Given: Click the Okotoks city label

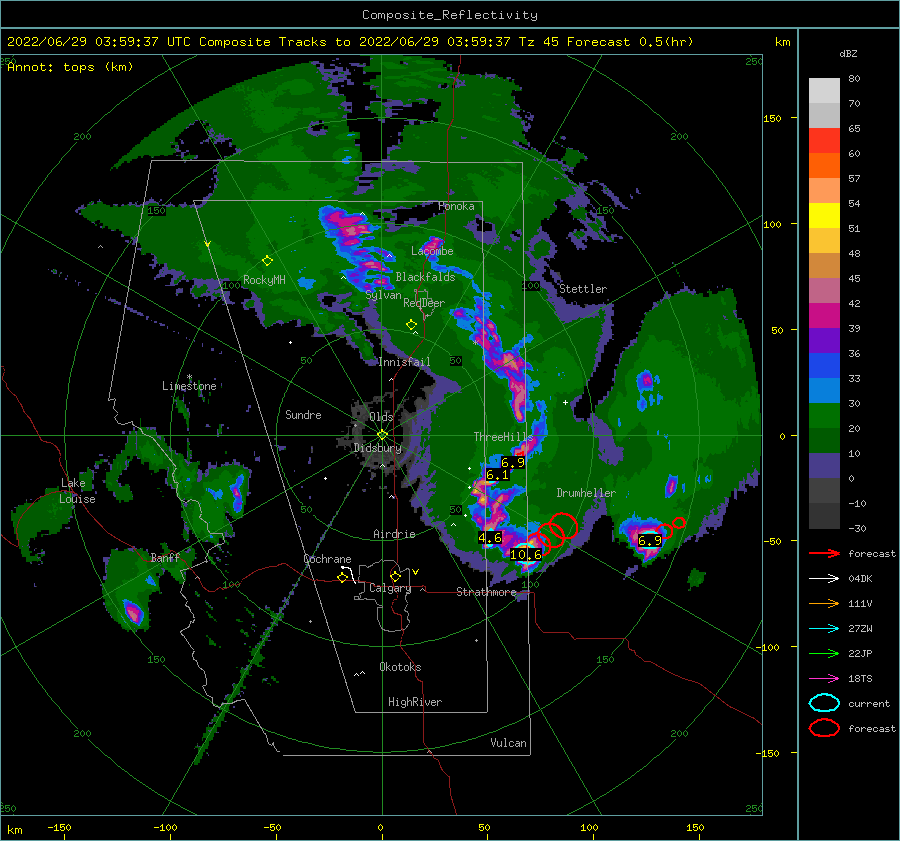Looking at the screenshot, I should 401,667.
